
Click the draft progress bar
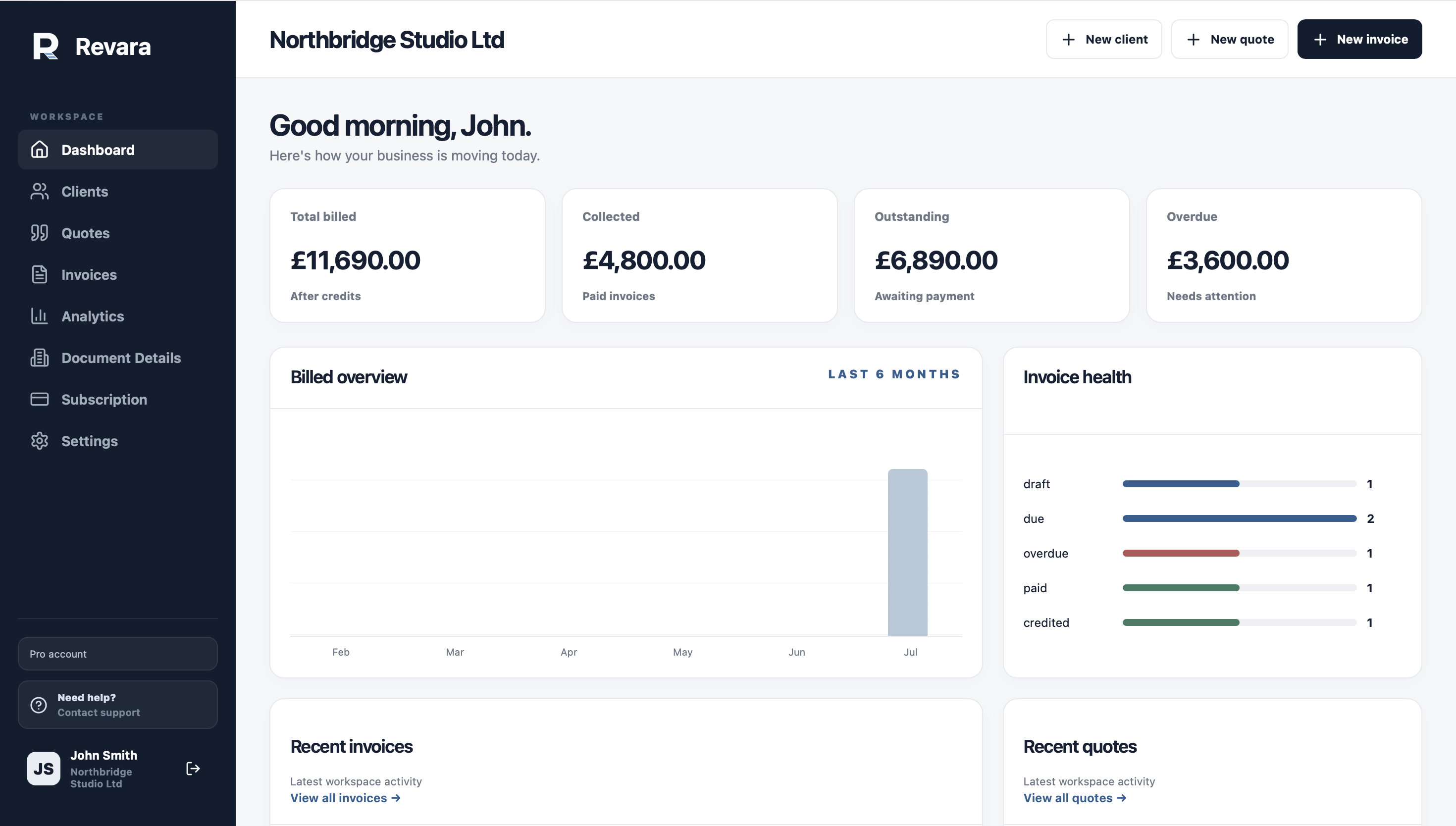(x=1239, y=484)
